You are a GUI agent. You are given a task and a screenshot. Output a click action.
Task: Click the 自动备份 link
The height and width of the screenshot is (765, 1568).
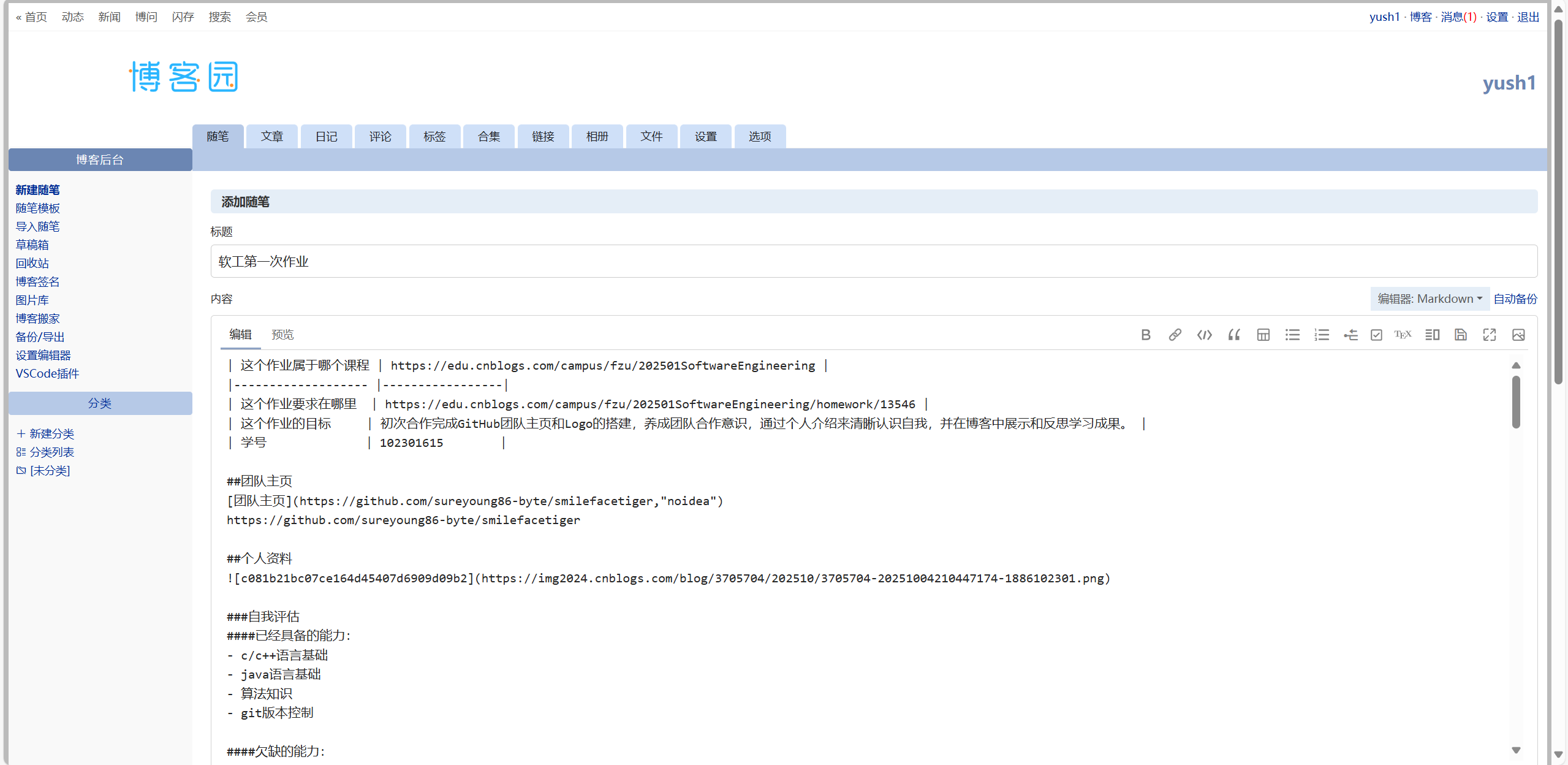[x=1515, y=299]
